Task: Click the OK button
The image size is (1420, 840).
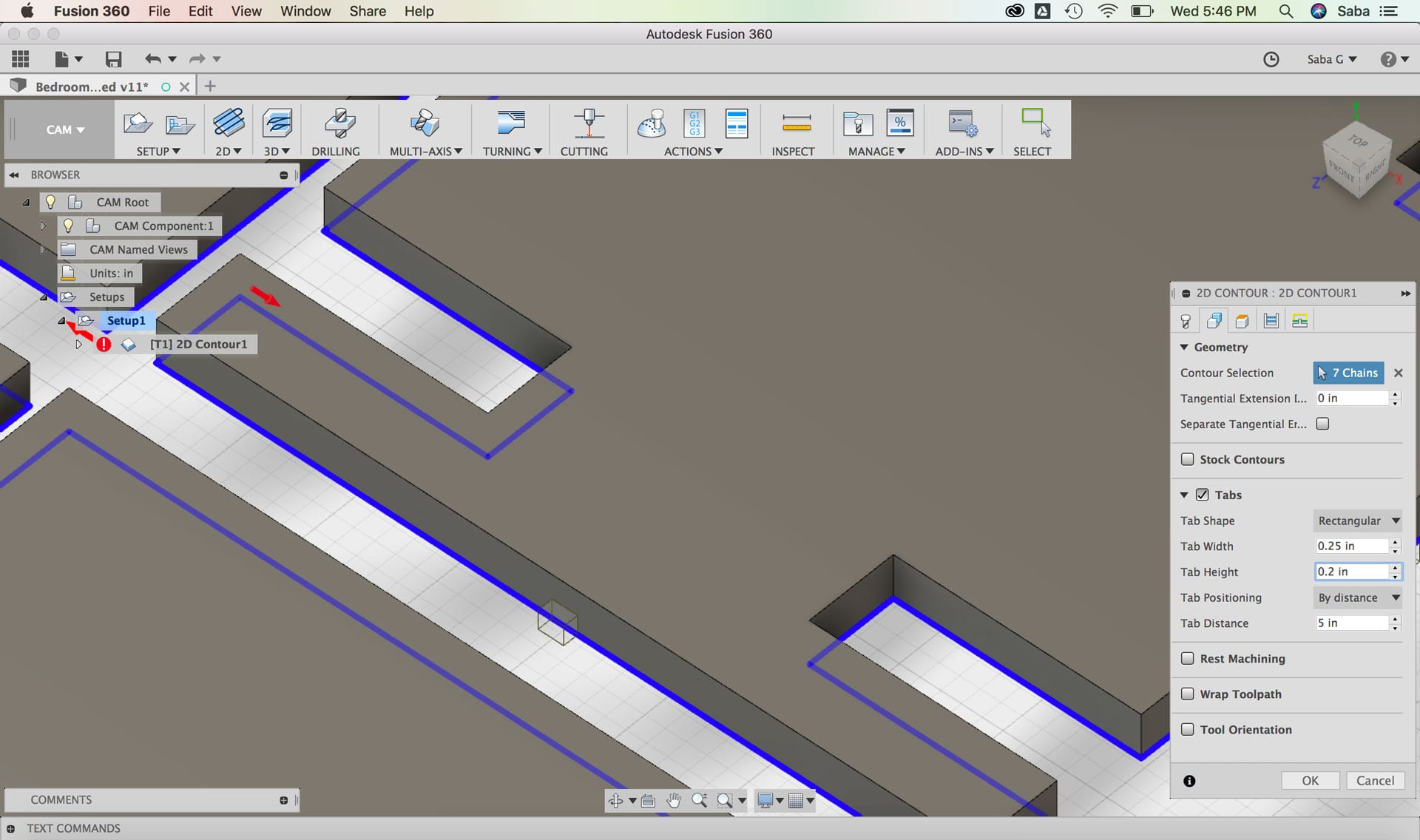Action: coord(1310,780)
